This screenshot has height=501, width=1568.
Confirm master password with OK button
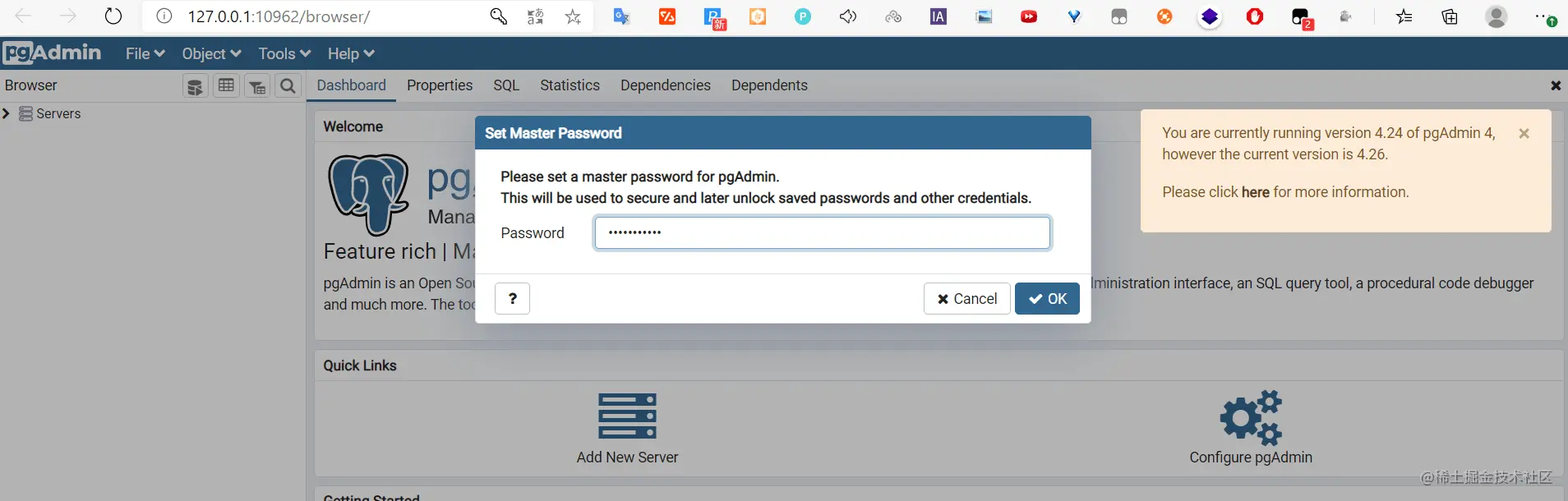[x=1047, y=299]
